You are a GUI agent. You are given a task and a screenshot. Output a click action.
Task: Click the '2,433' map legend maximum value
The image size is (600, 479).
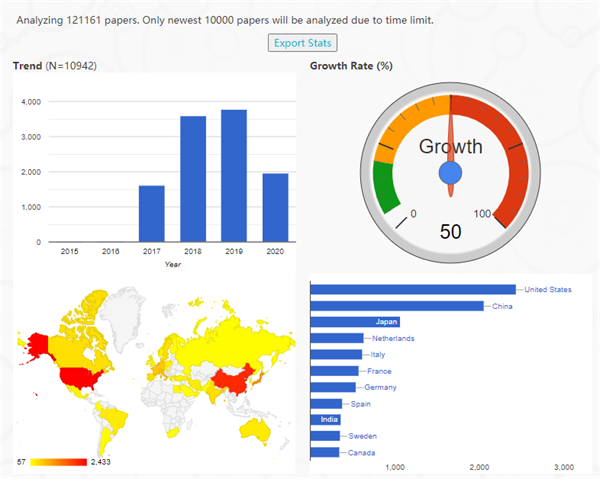pyautogui.click(x=101, y=462)
